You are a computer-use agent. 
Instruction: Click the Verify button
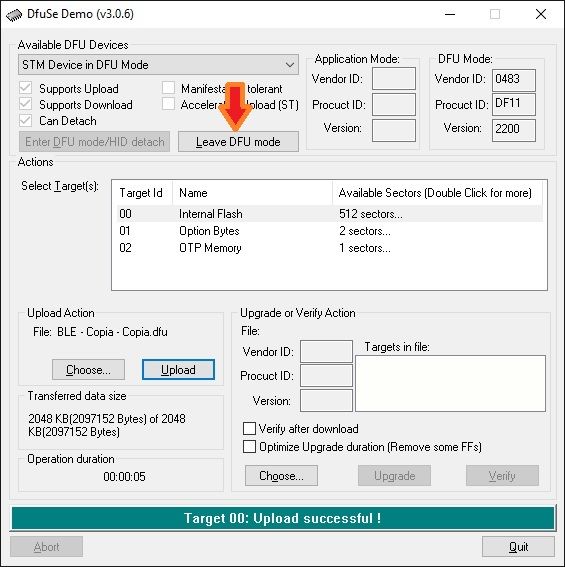tap(502, 476)
